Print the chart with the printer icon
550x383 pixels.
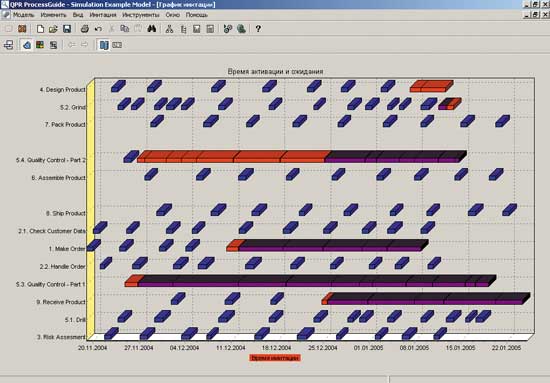coord(85,29)
